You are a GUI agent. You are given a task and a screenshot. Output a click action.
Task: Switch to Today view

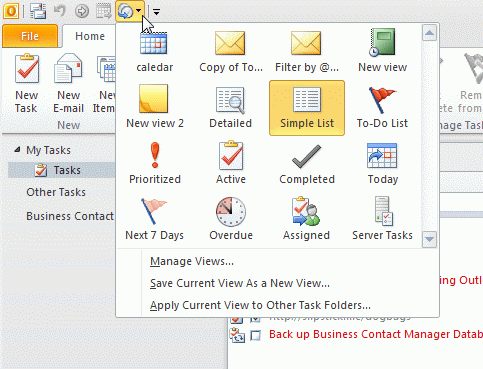click(382, 163)
